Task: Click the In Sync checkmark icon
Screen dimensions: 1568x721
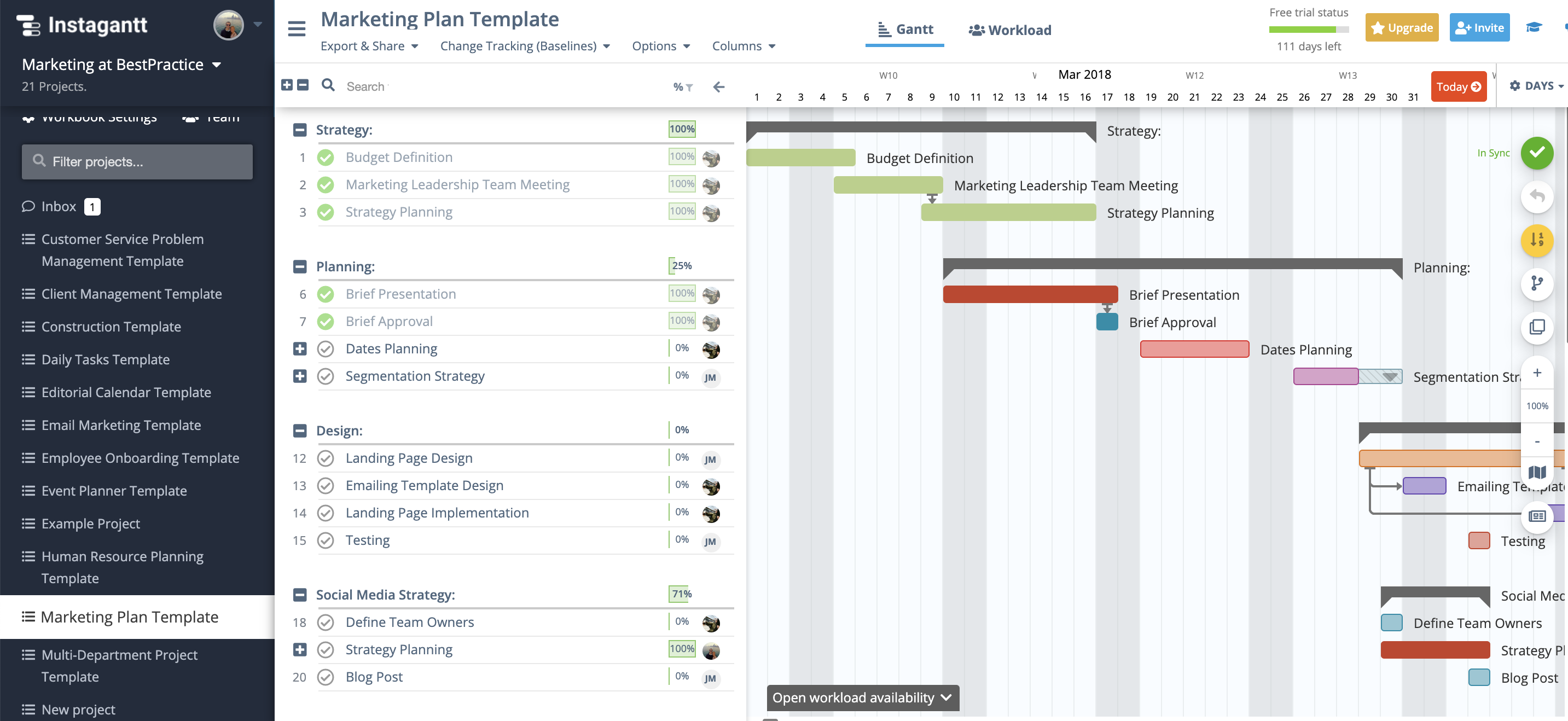Action: pyautogui.click(x=1537, y=153)
